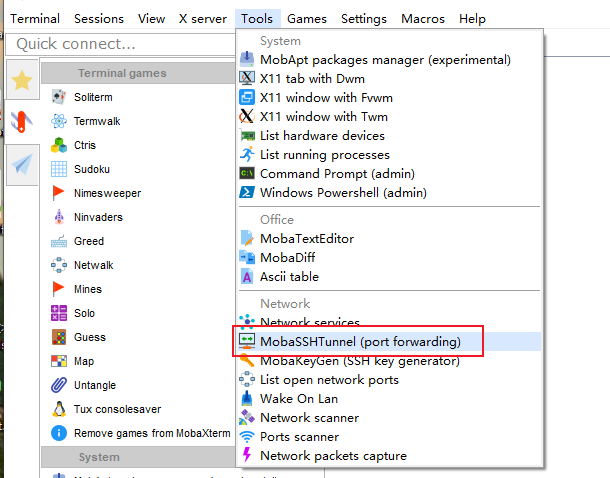Launch the Netwalk network icon
Screen dimensions: 610x478
click(59, 265)
